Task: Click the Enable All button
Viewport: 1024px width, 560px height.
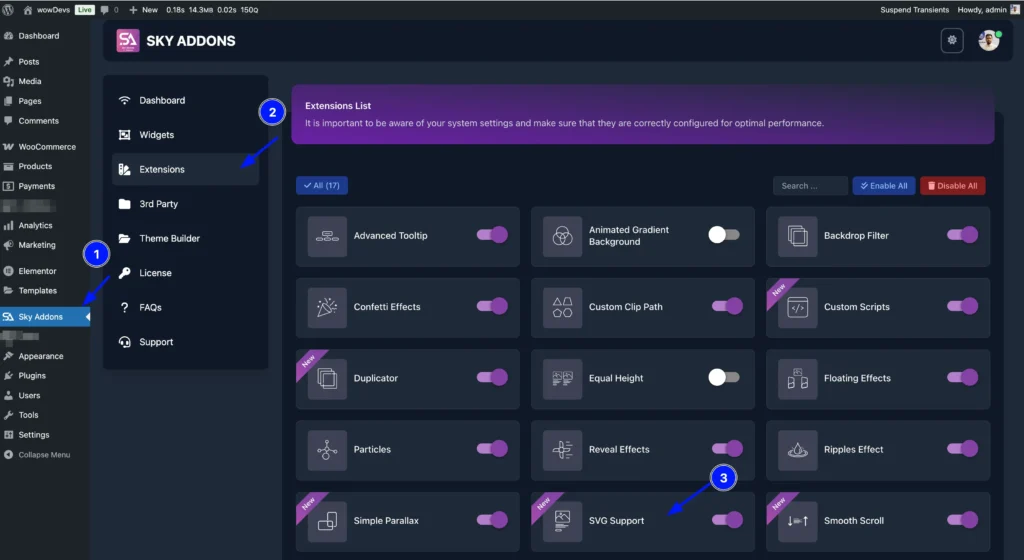Action: click(884, 186)
